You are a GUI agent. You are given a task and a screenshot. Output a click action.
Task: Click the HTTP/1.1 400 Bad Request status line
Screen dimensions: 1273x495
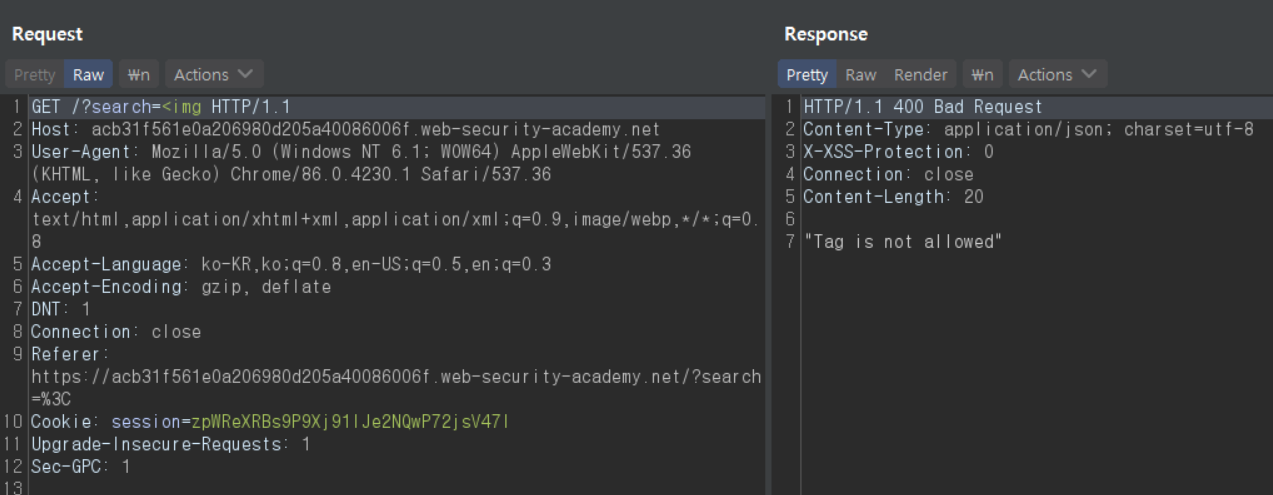922,107
